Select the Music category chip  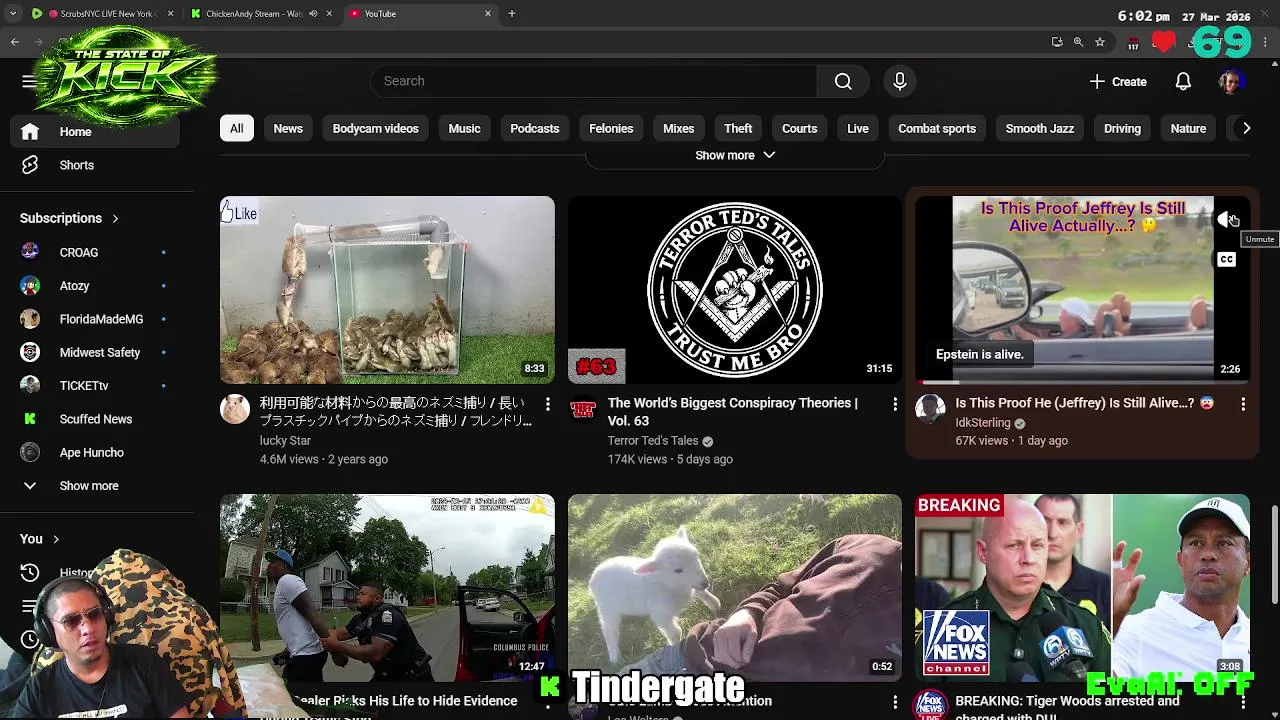464,128
